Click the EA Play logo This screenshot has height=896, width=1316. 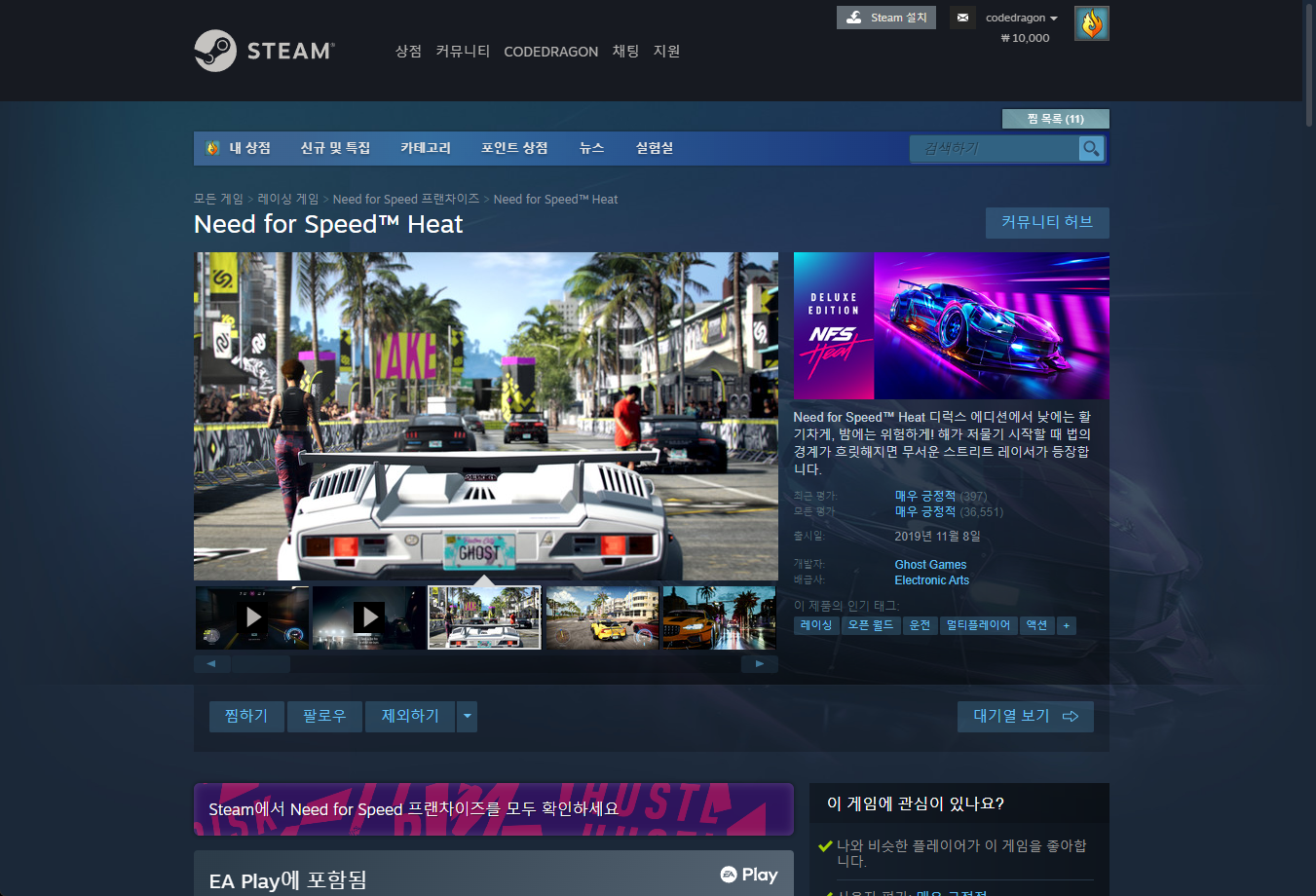click(749, 875)
